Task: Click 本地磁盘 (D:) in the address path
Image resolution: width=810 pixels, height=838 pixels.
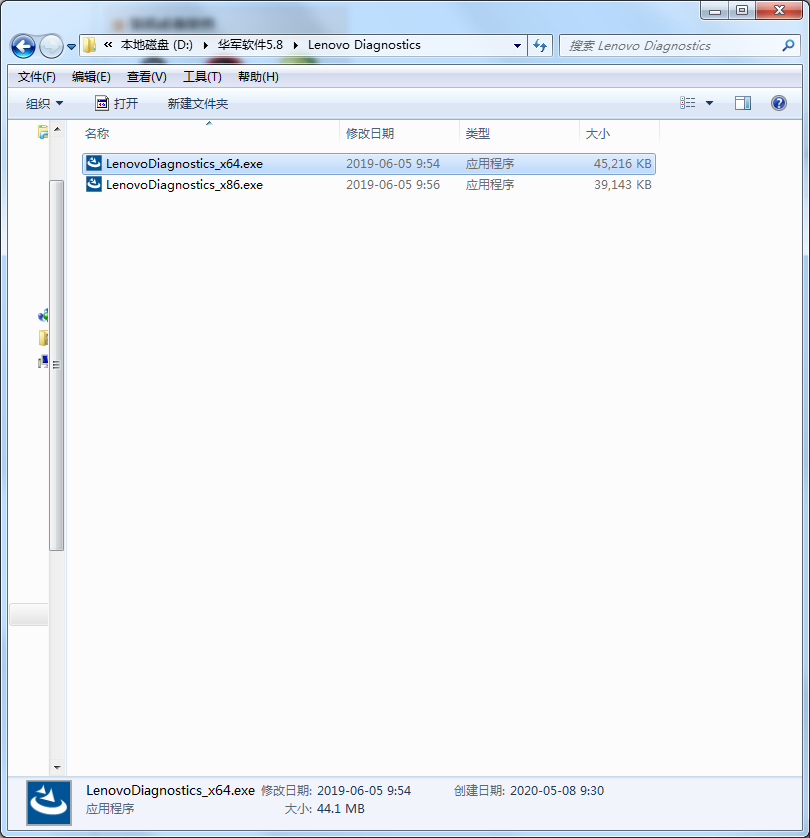Action: [157, 45]
